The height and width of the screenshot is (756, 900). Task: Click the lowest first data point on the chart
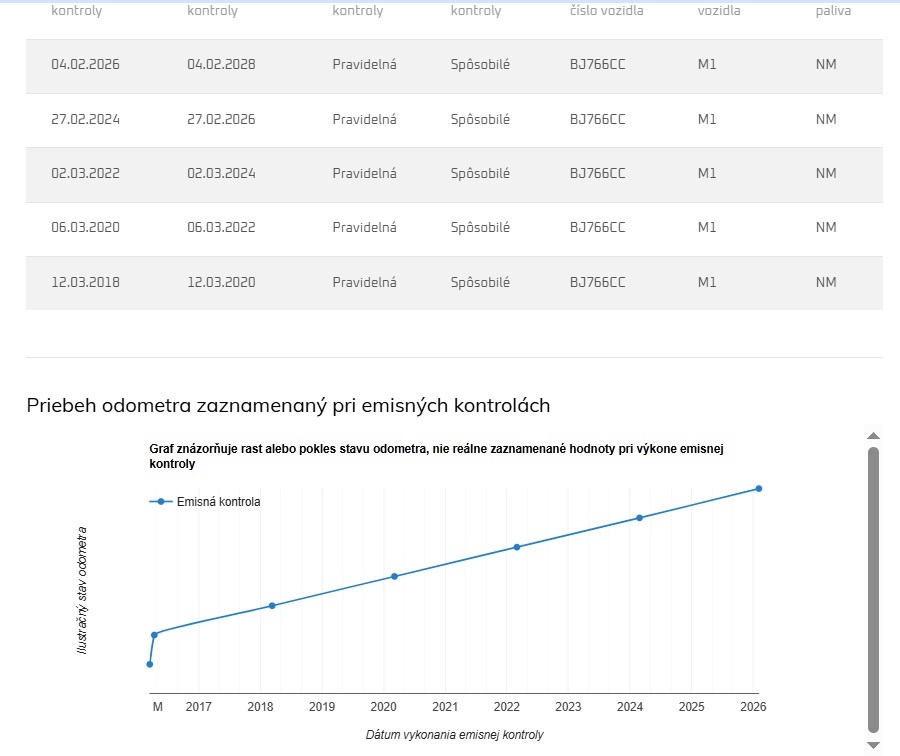(x=150, y=664)
